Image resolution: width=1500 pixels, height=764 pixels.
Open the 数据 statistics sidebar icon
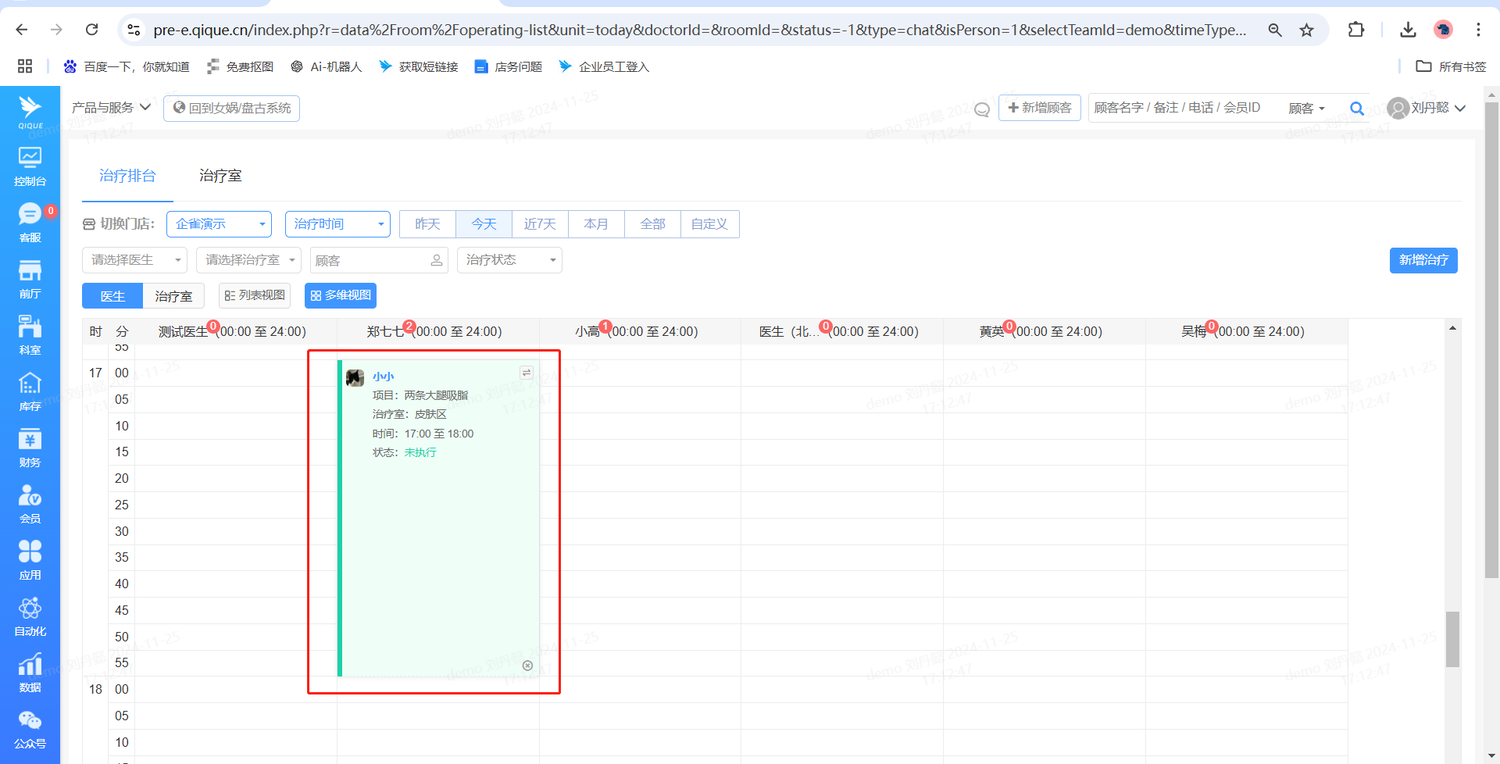[30, 672]
